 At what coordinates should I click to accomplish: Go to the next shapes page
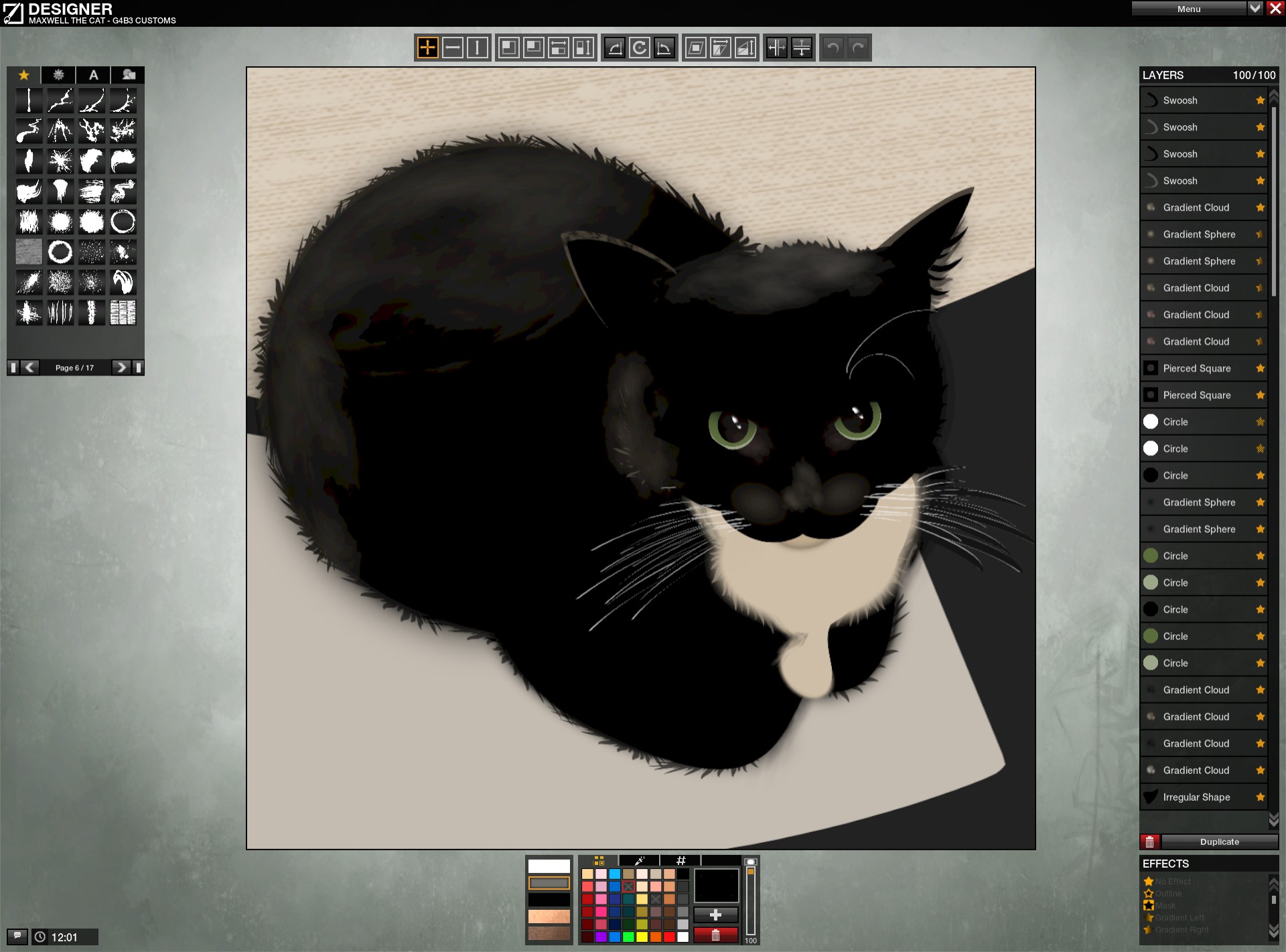point(121,368)
